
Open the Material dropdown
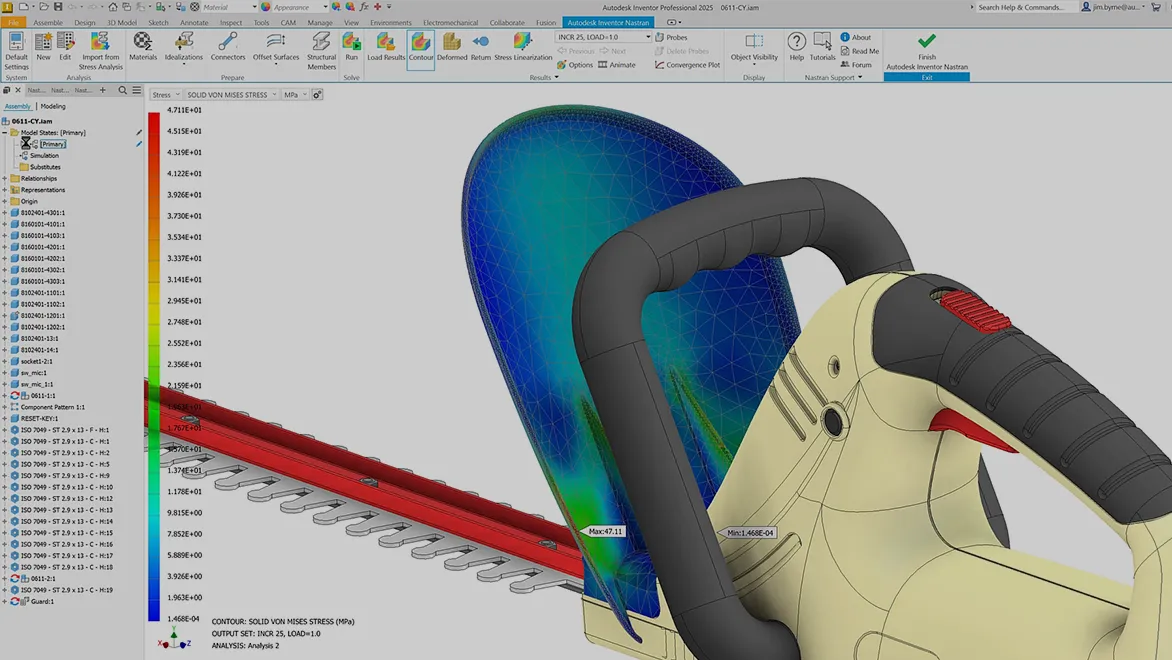click(229, 7)
